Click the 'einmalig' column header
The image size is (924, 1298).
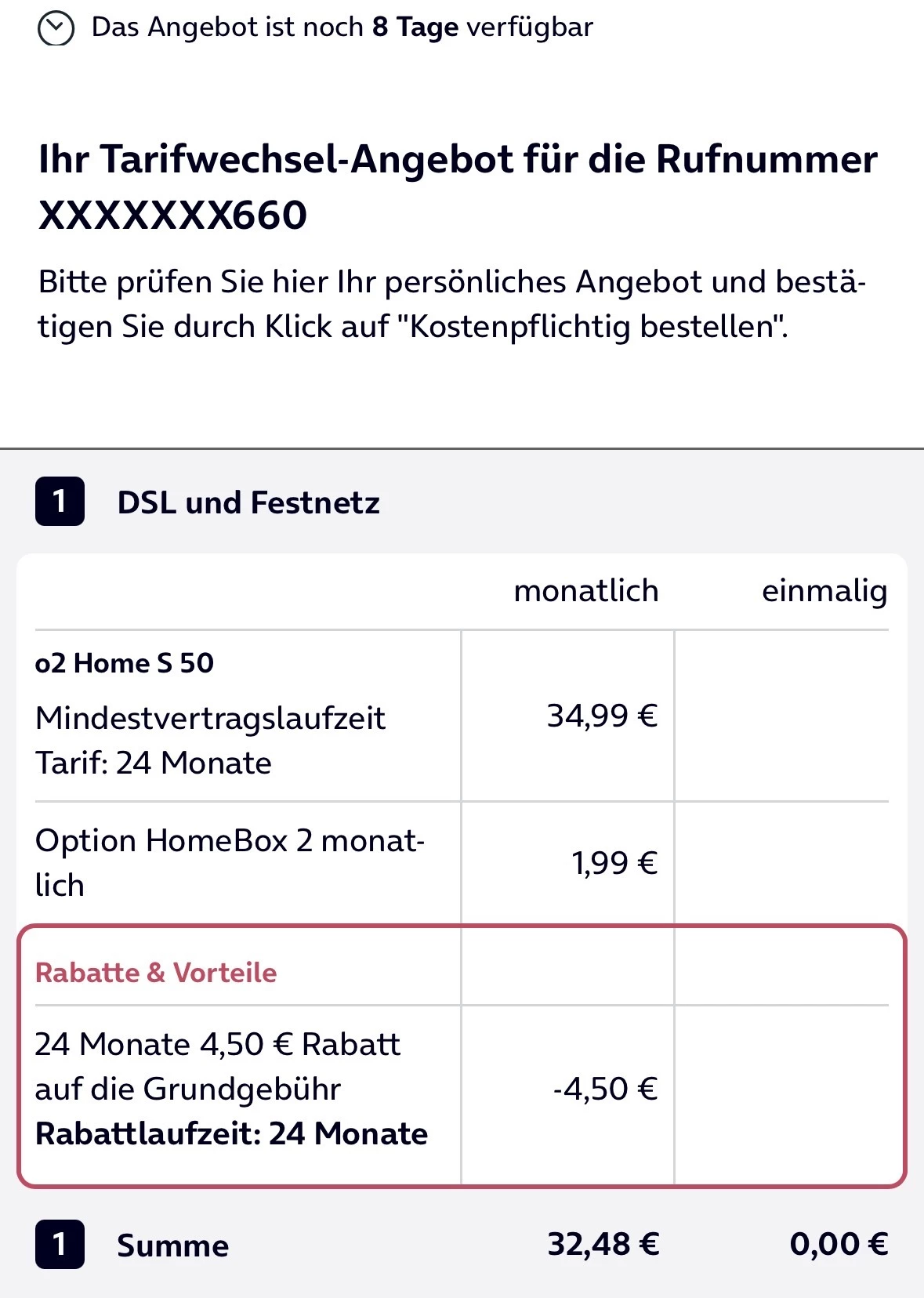coord(824,591)
